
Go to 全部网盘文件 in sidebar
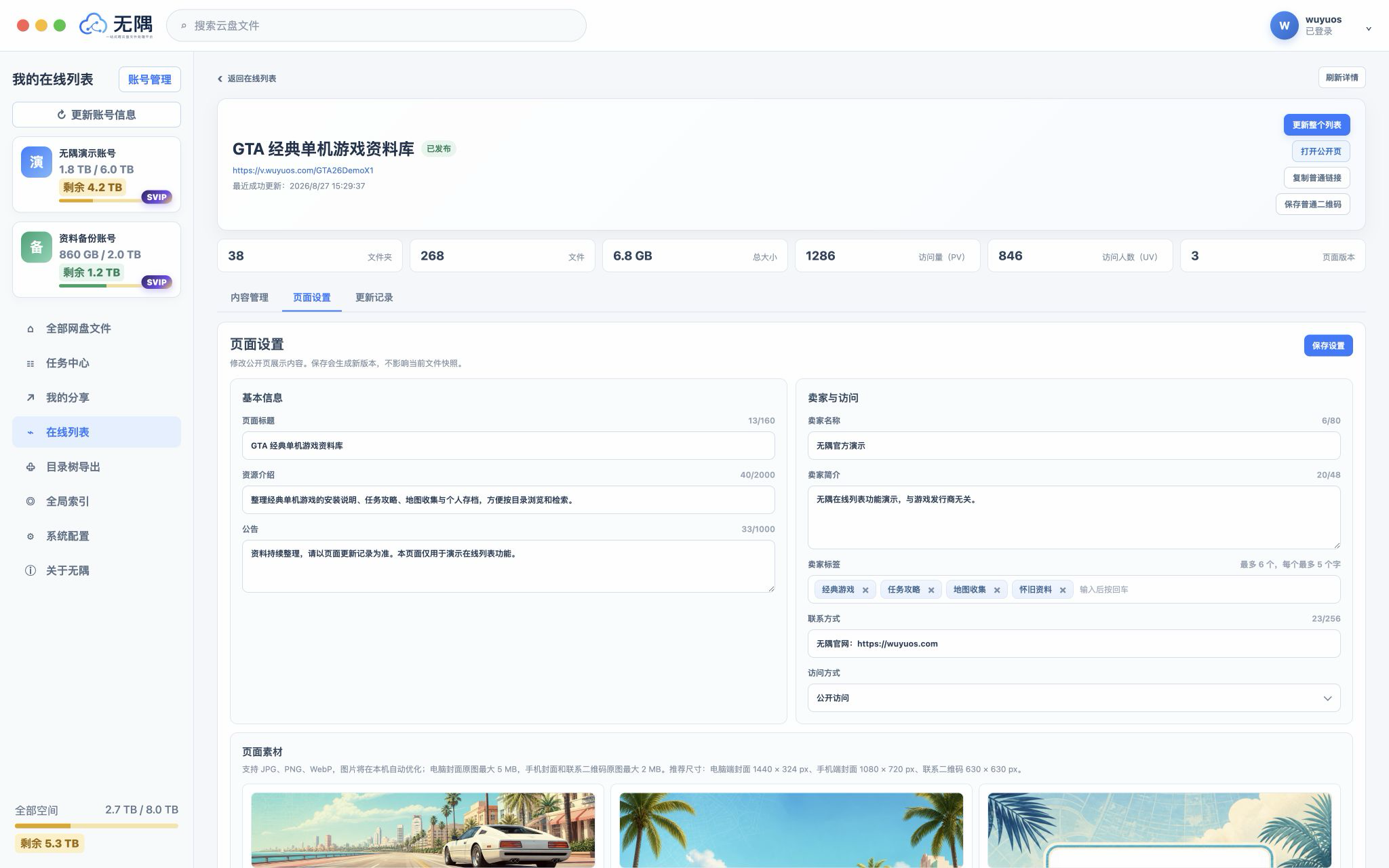(96, 329)
